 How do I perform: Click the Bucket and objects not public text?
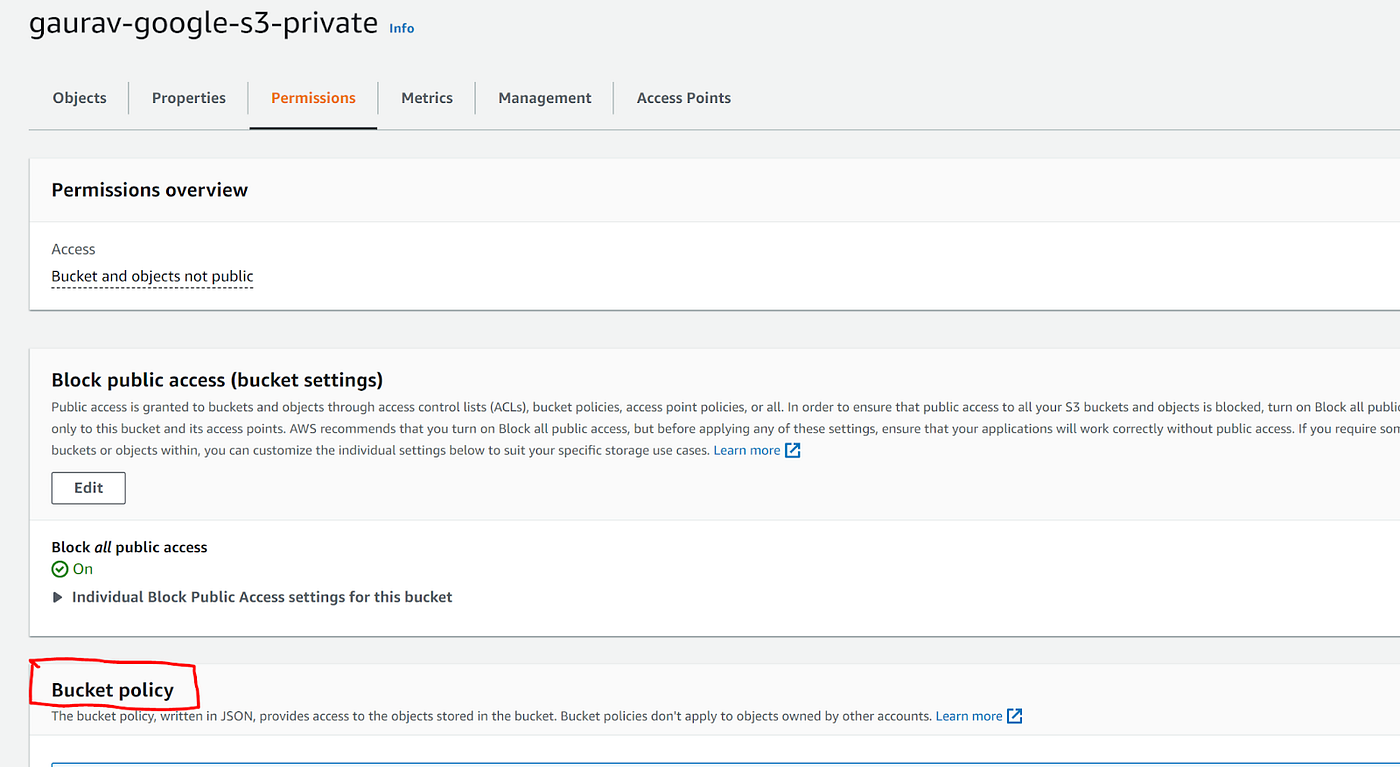coord(152,276)
